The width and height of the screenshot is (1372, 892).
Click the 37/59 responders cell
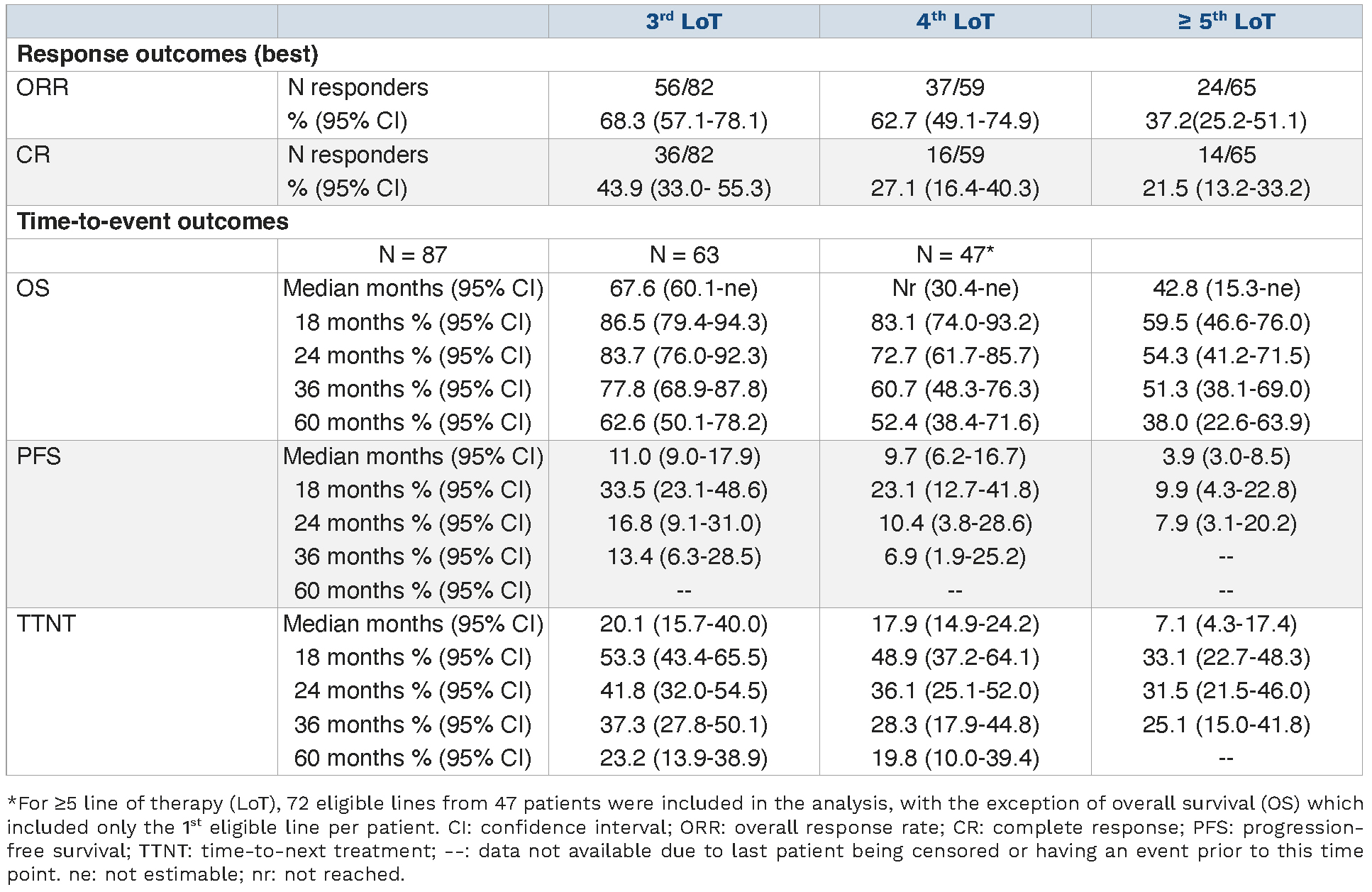[x=954, y=87]
